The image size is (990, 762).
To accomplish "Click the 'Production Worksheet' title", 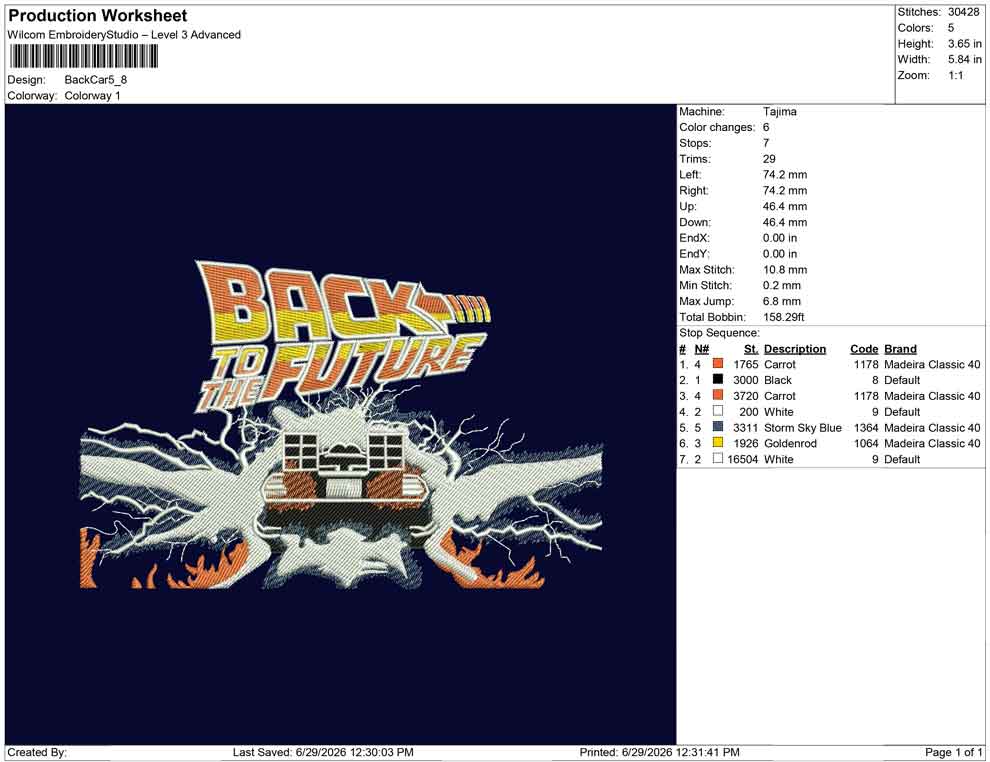I will coord(98,16).
